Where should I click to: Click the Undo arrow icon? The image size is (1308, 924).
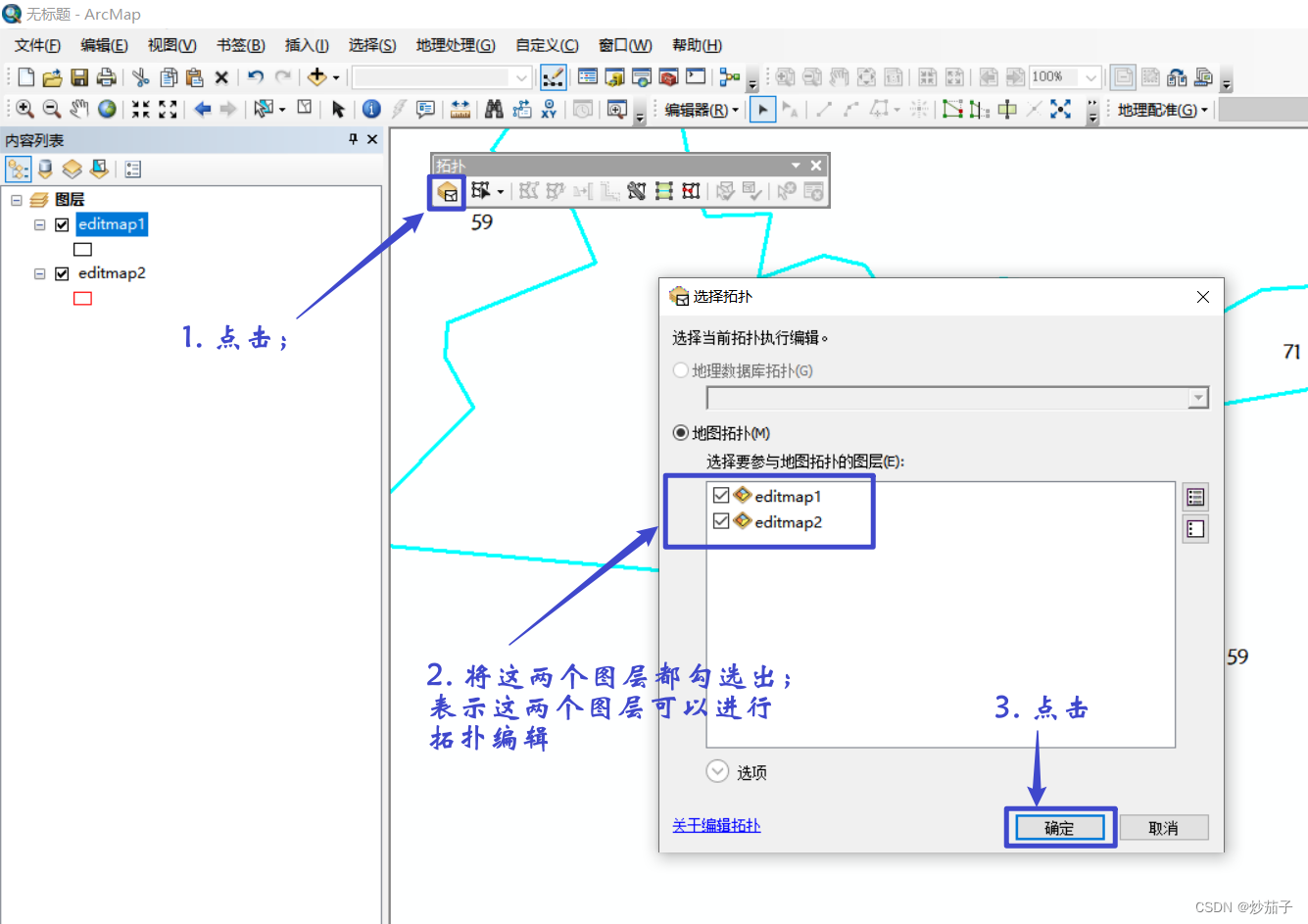pos(256,77)
